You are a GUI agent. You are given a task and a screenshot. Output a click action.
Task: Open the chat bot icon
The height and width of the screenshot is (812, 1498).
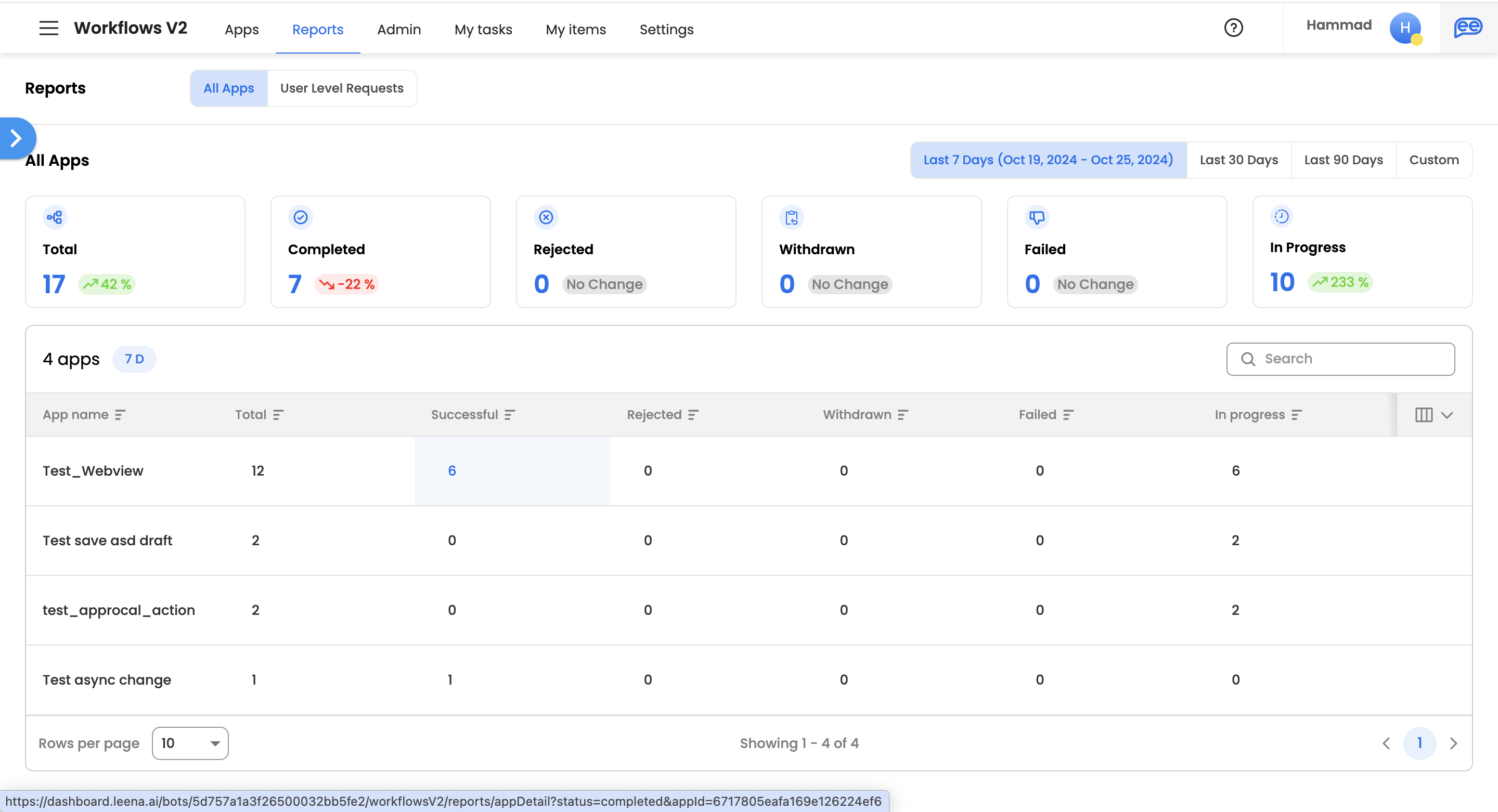(x=1467, y=28)
